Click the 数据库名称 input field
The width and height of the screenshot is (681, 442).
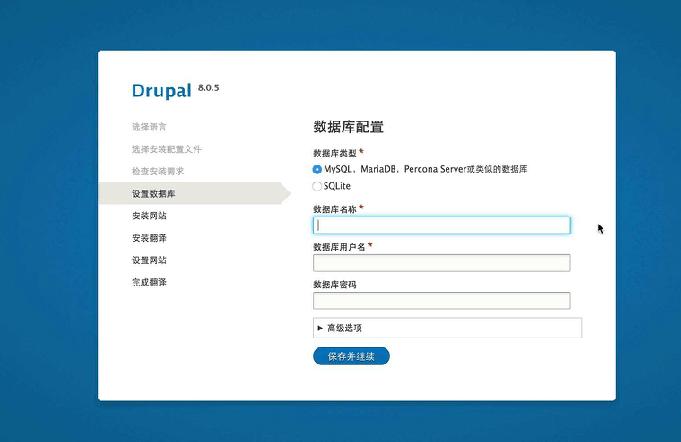441,225
